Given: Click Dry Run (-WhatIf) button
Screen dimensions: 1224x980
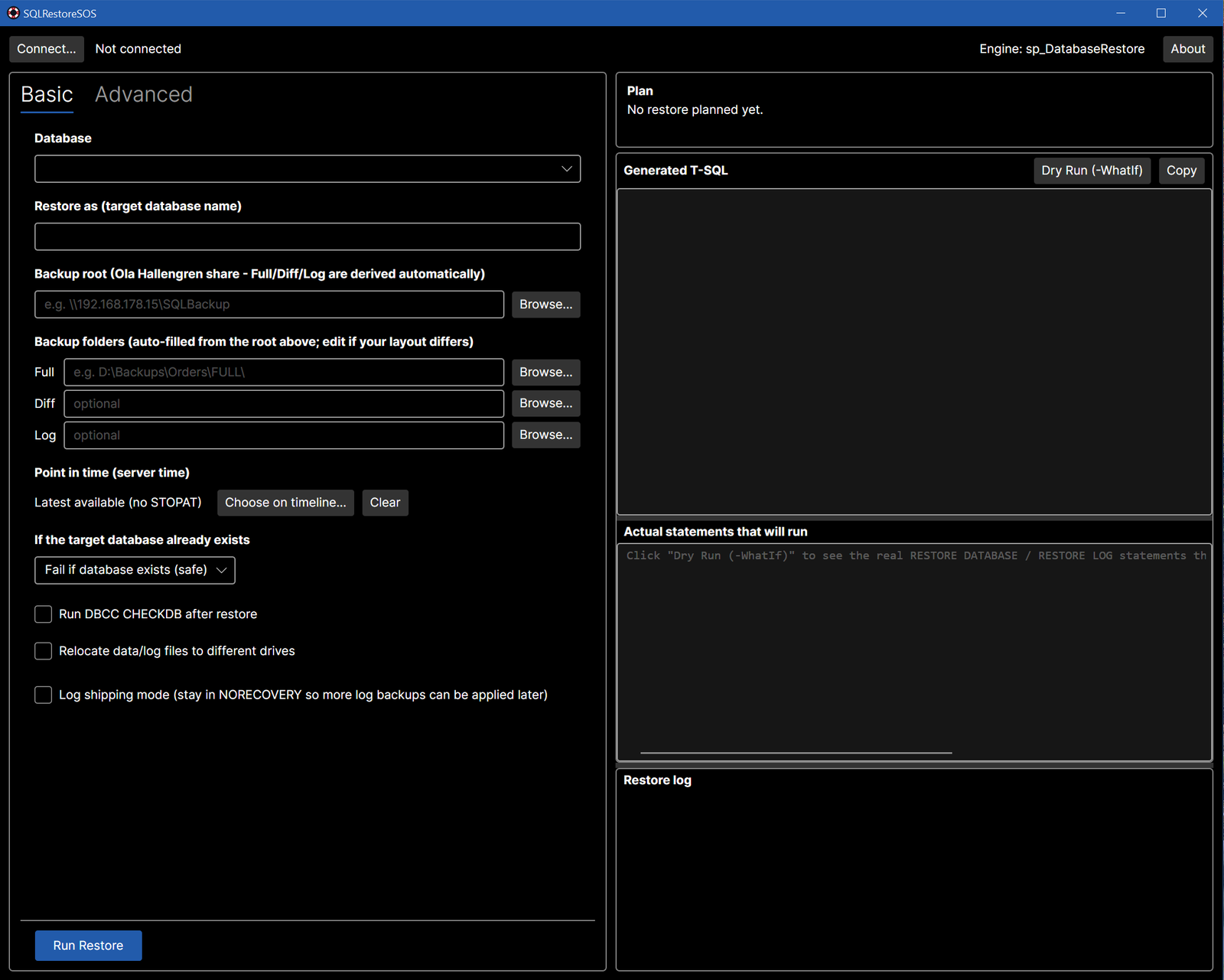Looking at the screenshot, I should (1092, 171).
